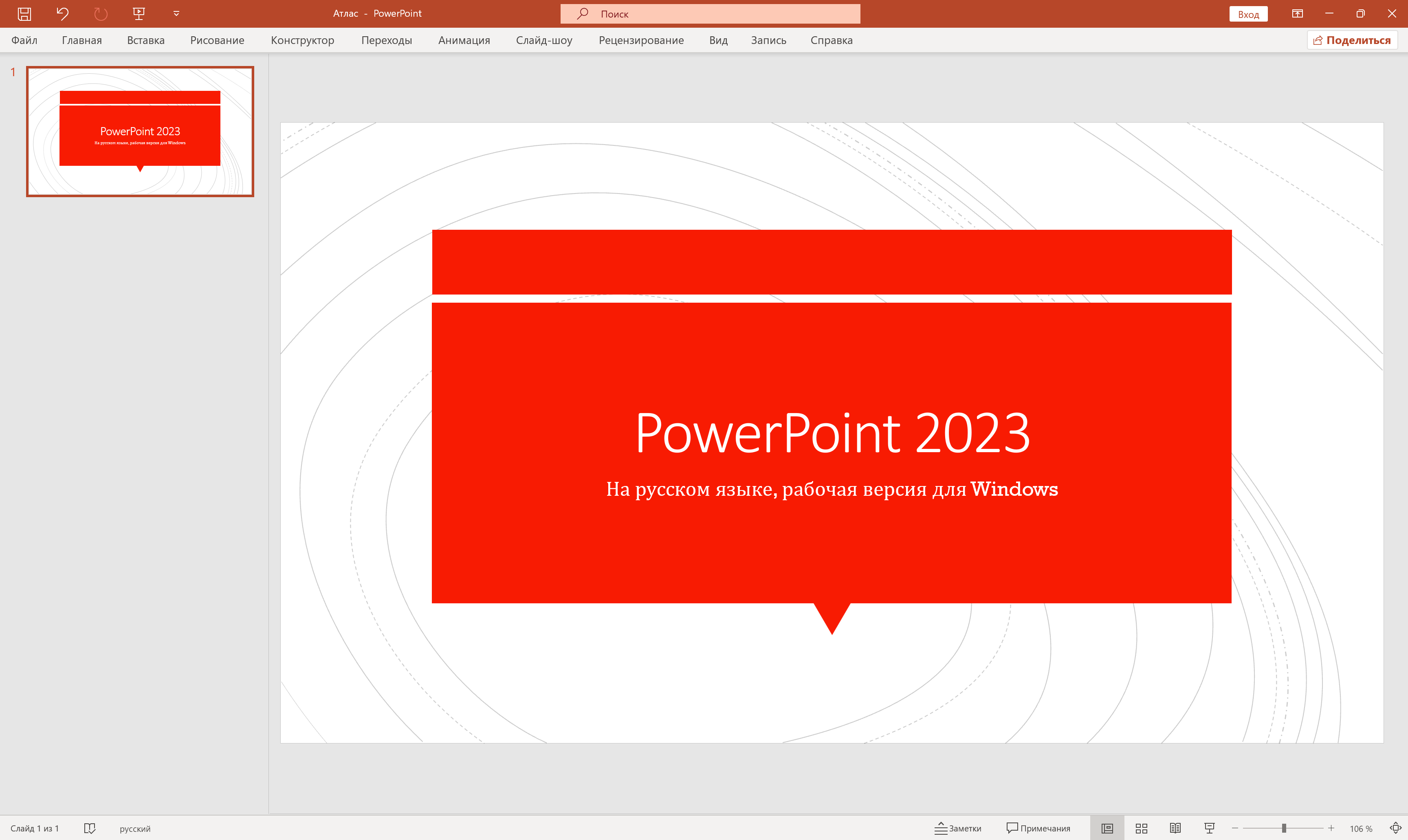The width and height of the screenshot is (1408, 840).
Task: Switch to Slide Sorter view in status bar
Action: coord(1142,827)
